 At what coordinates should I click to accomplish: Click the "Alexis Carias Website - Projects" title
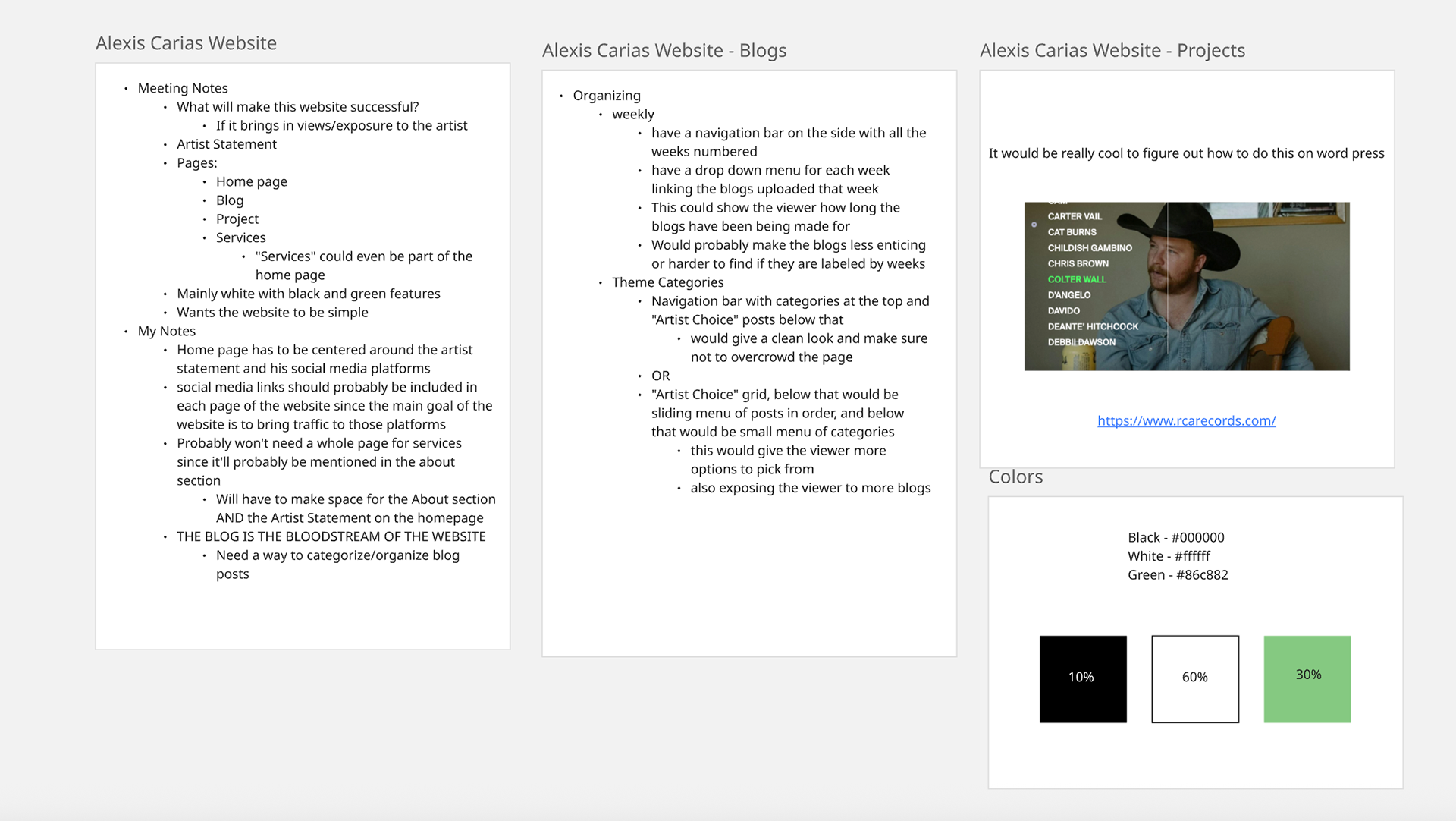click(1112, 51)
